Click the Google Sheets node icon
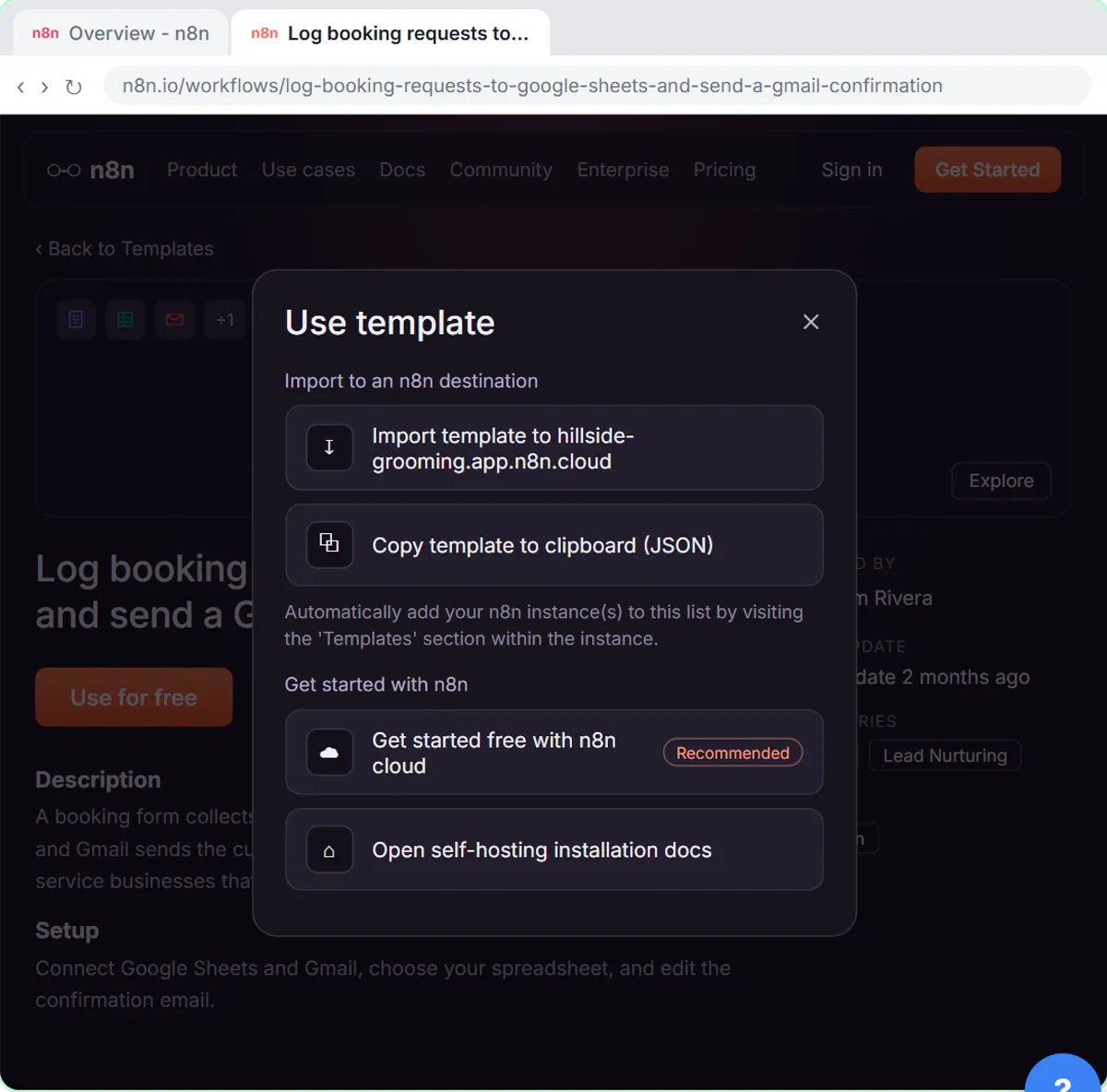Screen dimensions: 1107x1092 pyautogui.click(x=125, y=320)
